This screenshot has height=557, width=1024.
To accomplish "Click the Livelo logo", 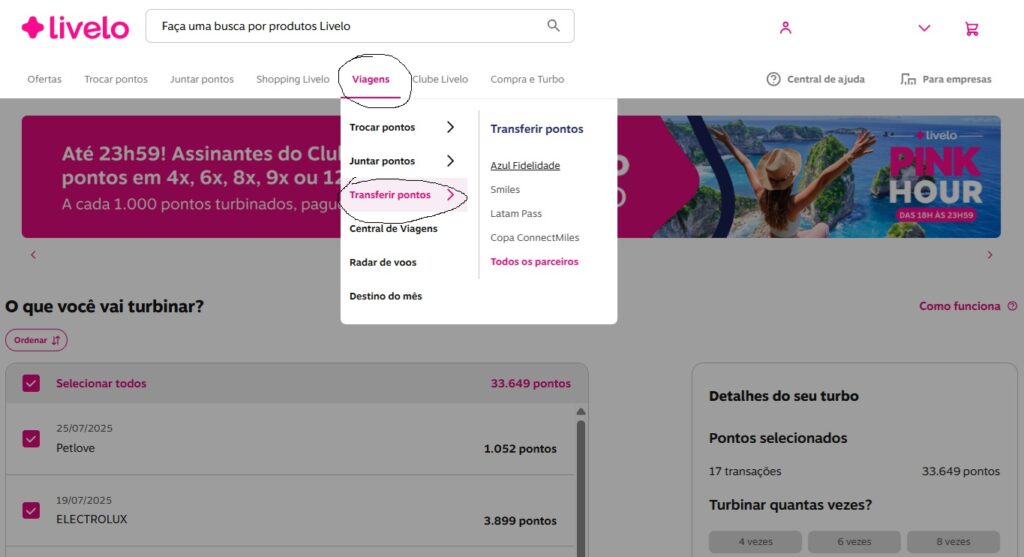I will coord(75,28).
